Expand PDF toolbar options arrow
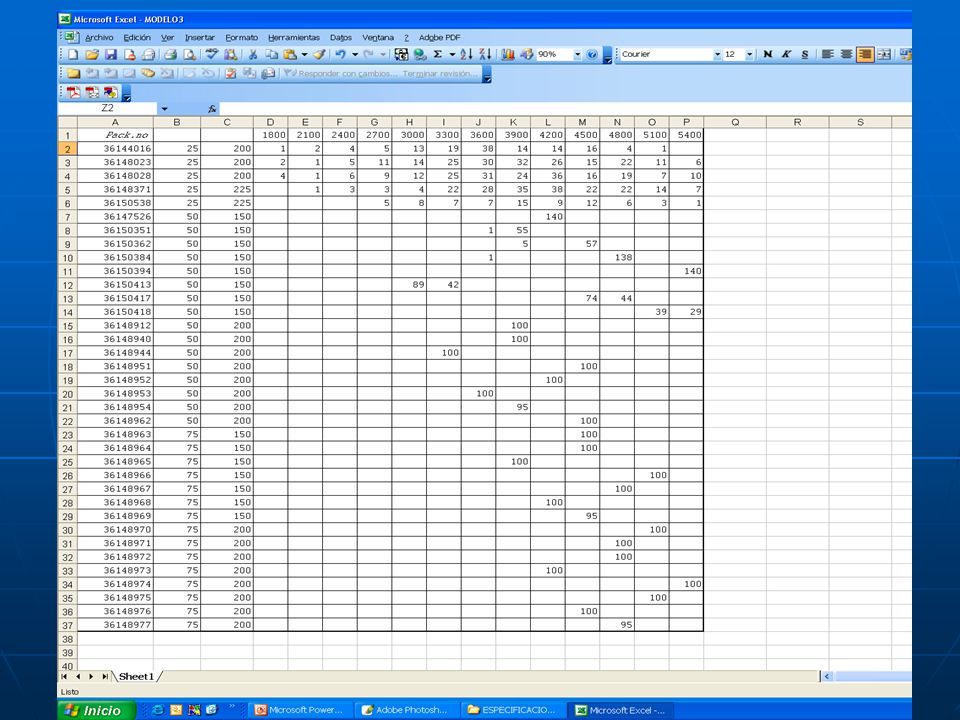960x720 pixels. tap(127, 94)
